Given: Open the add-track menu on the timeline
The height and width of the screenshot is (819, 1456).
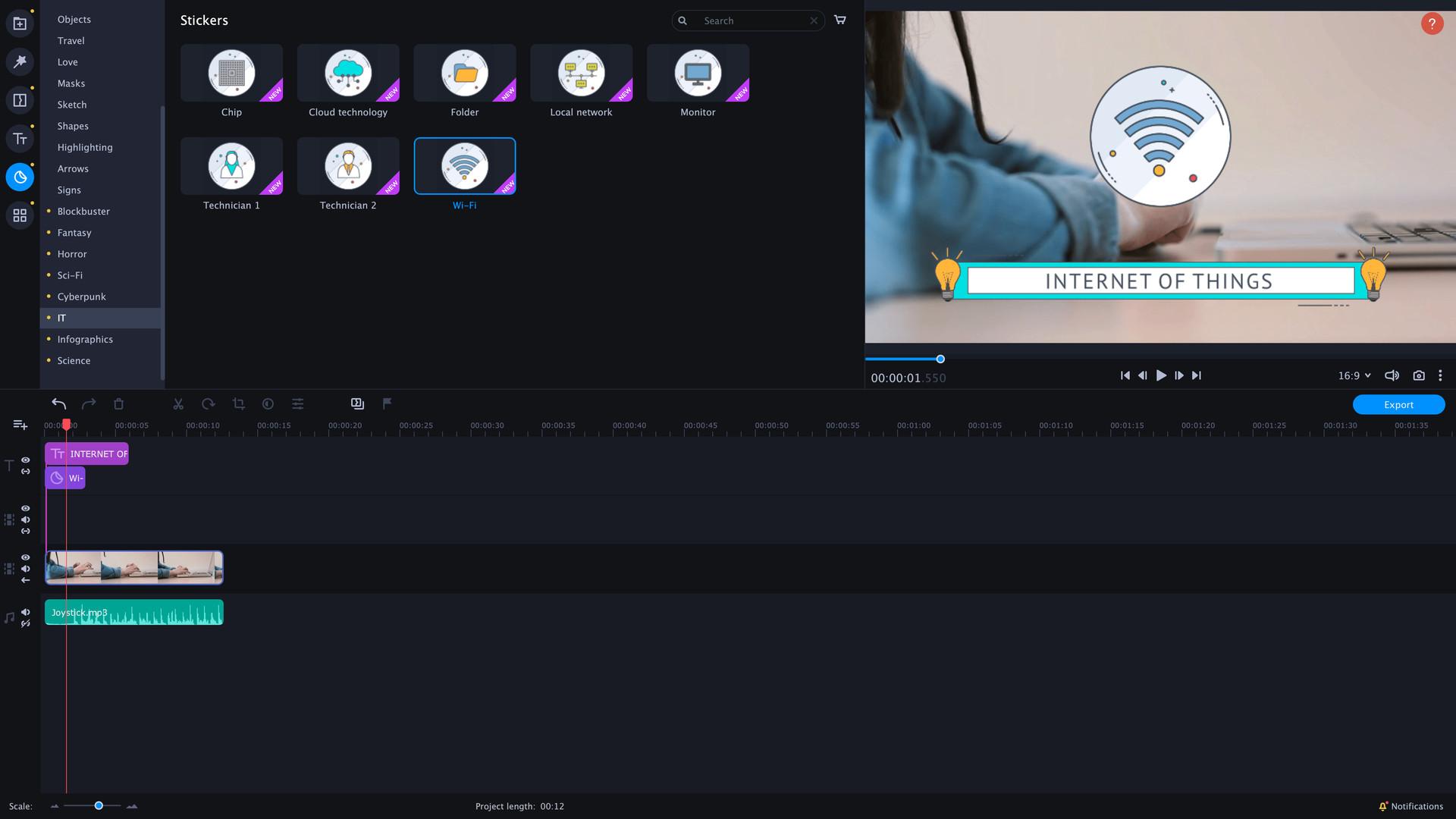Looking at the screenshot, I should 19,425.
